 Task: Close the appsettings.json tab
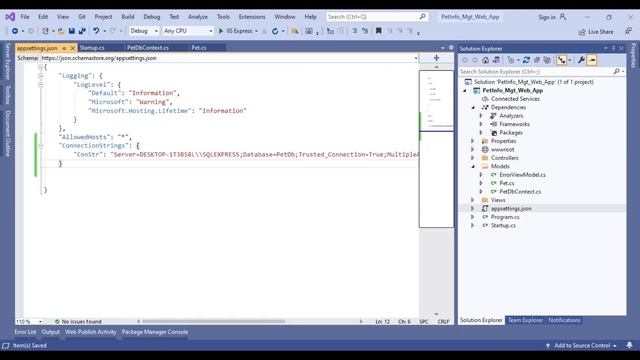[x=73, y=48]
